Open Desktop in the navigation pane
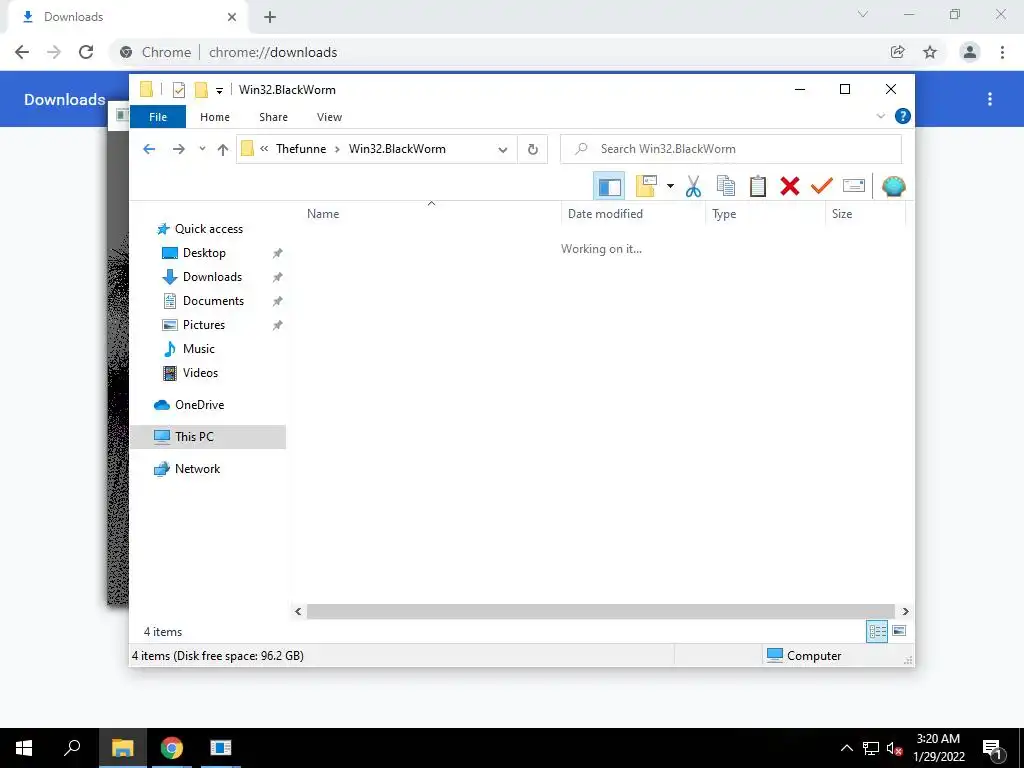 [204, 253]
